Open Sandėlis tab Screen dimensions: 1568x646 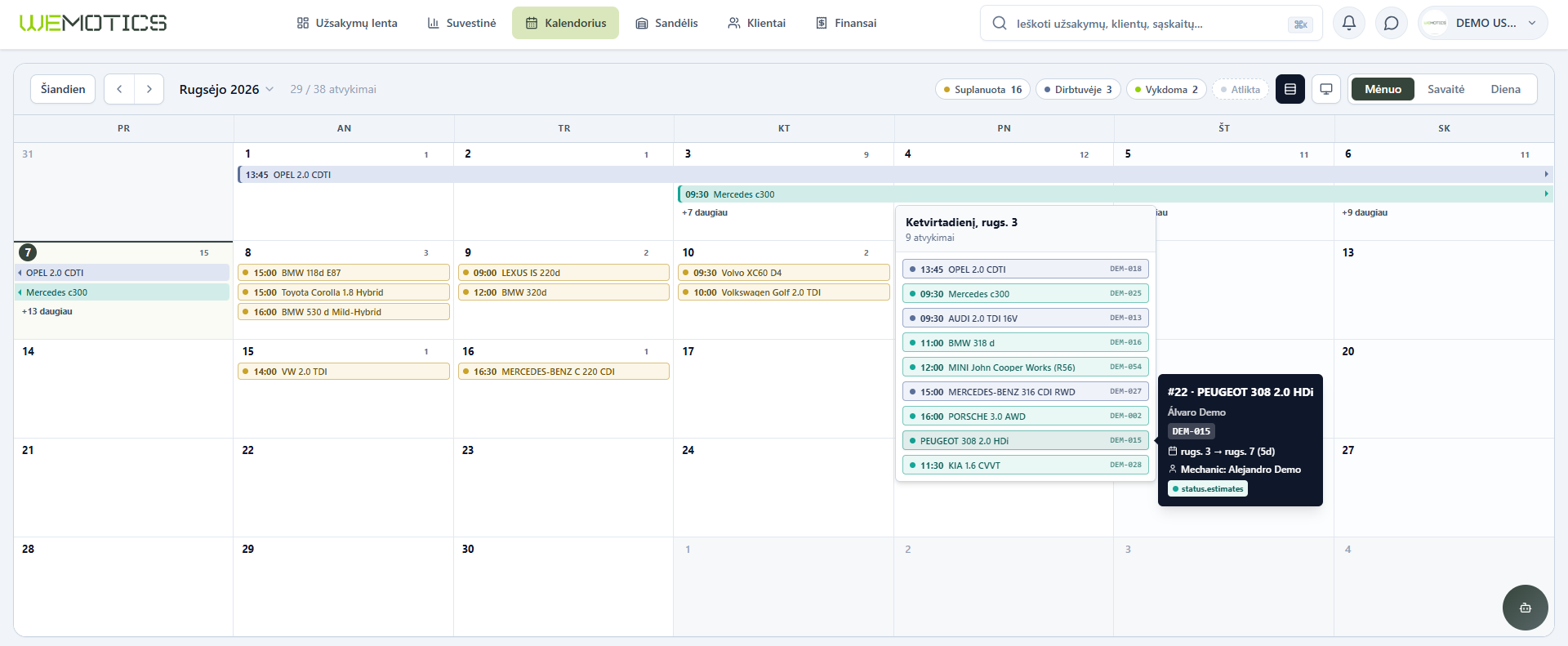pyautogui.click(x=666, y=23)
